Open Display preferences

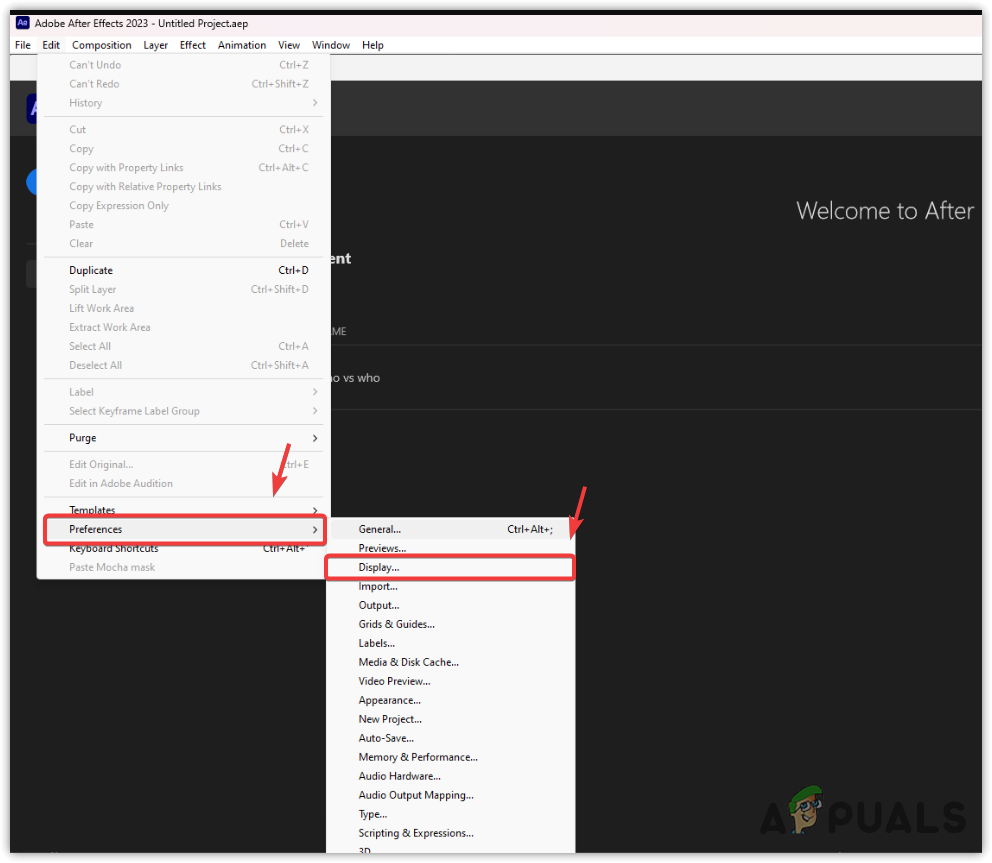coord(450,567)
